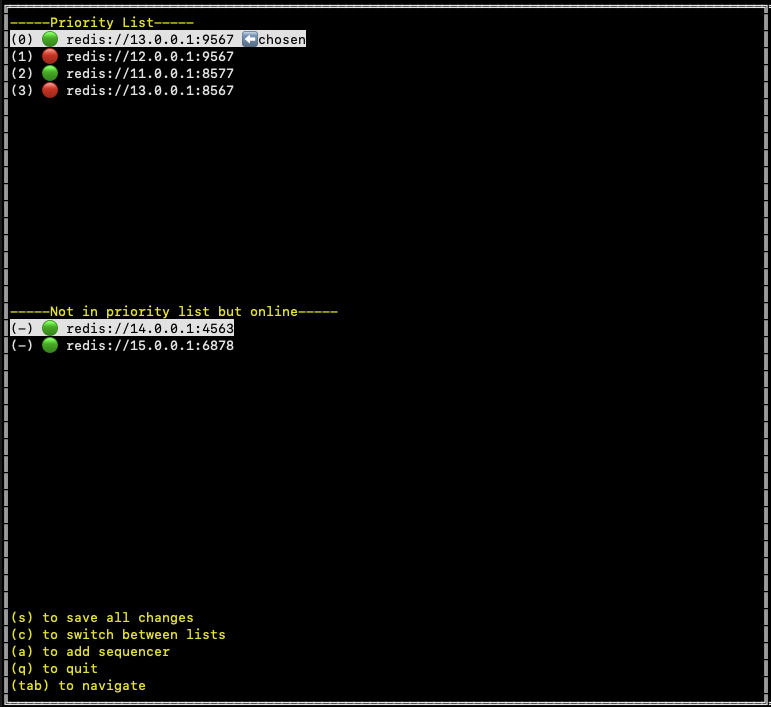The image size is (771, 707).
Task: Select the redis://12.0.0.1:9567 sequencer address
Action: click(x=149, y=56)
